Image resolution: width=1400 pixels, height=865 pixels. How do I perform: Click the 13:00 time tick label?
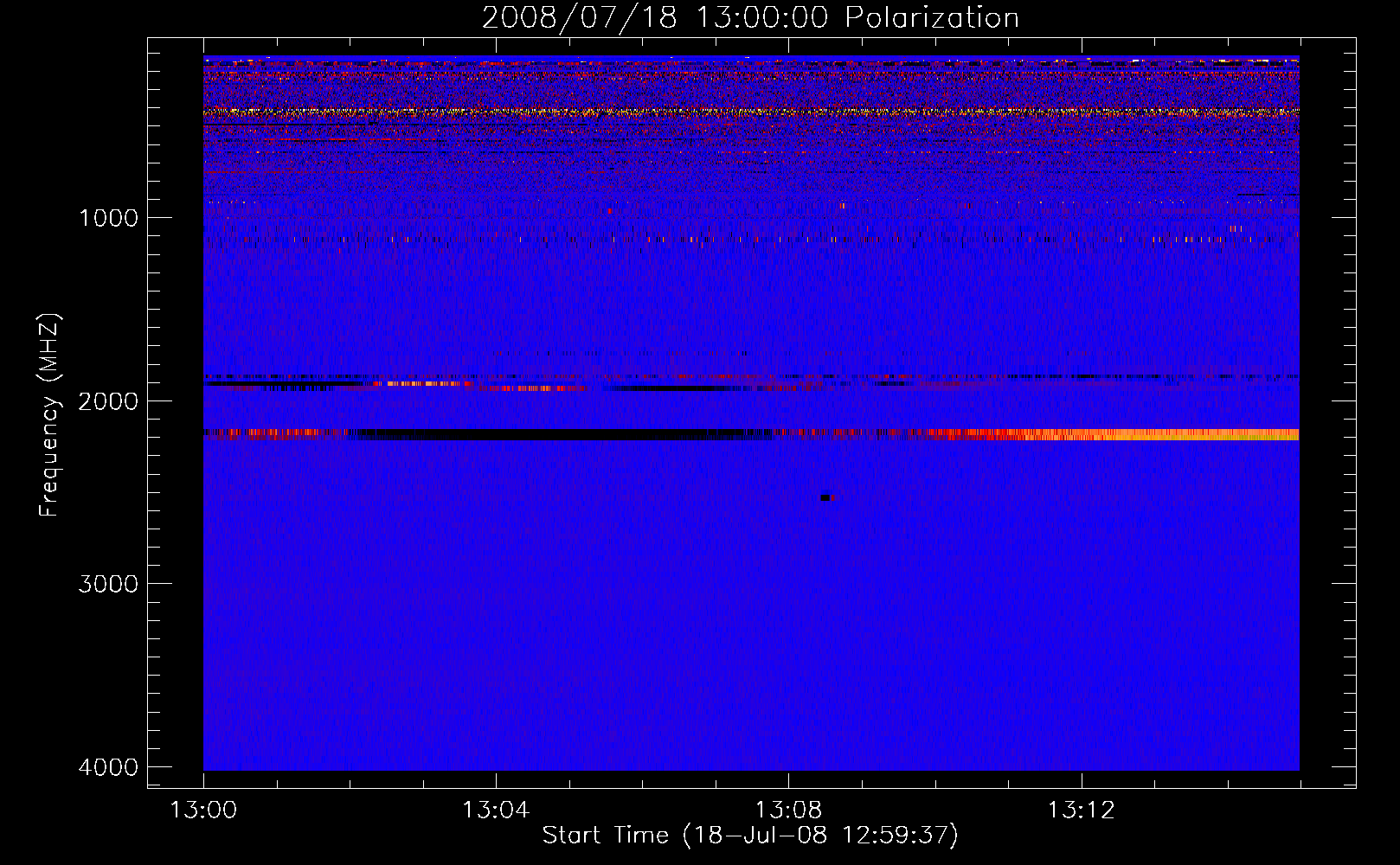point(203,811)
